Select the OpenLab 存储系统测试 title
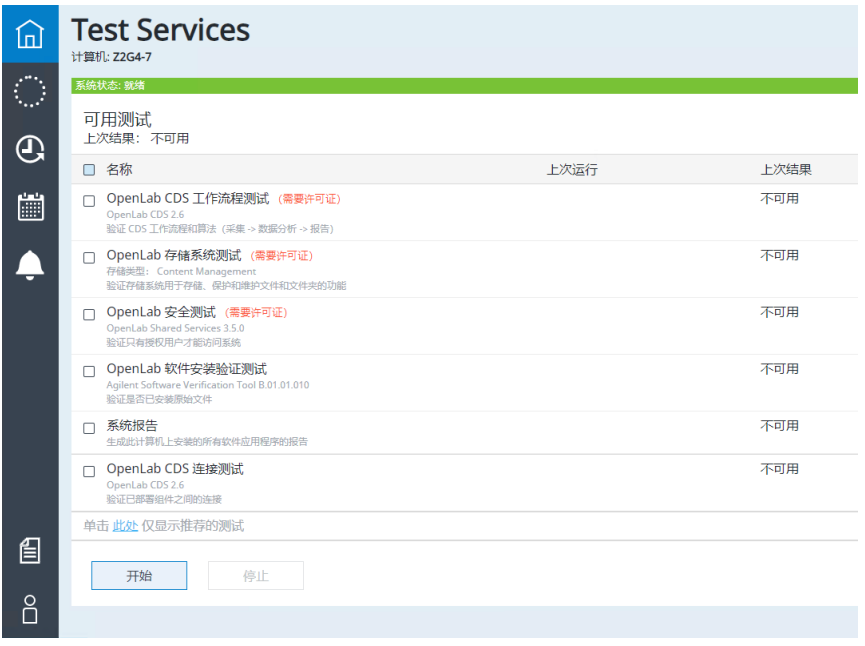 [x=174, y=255]
